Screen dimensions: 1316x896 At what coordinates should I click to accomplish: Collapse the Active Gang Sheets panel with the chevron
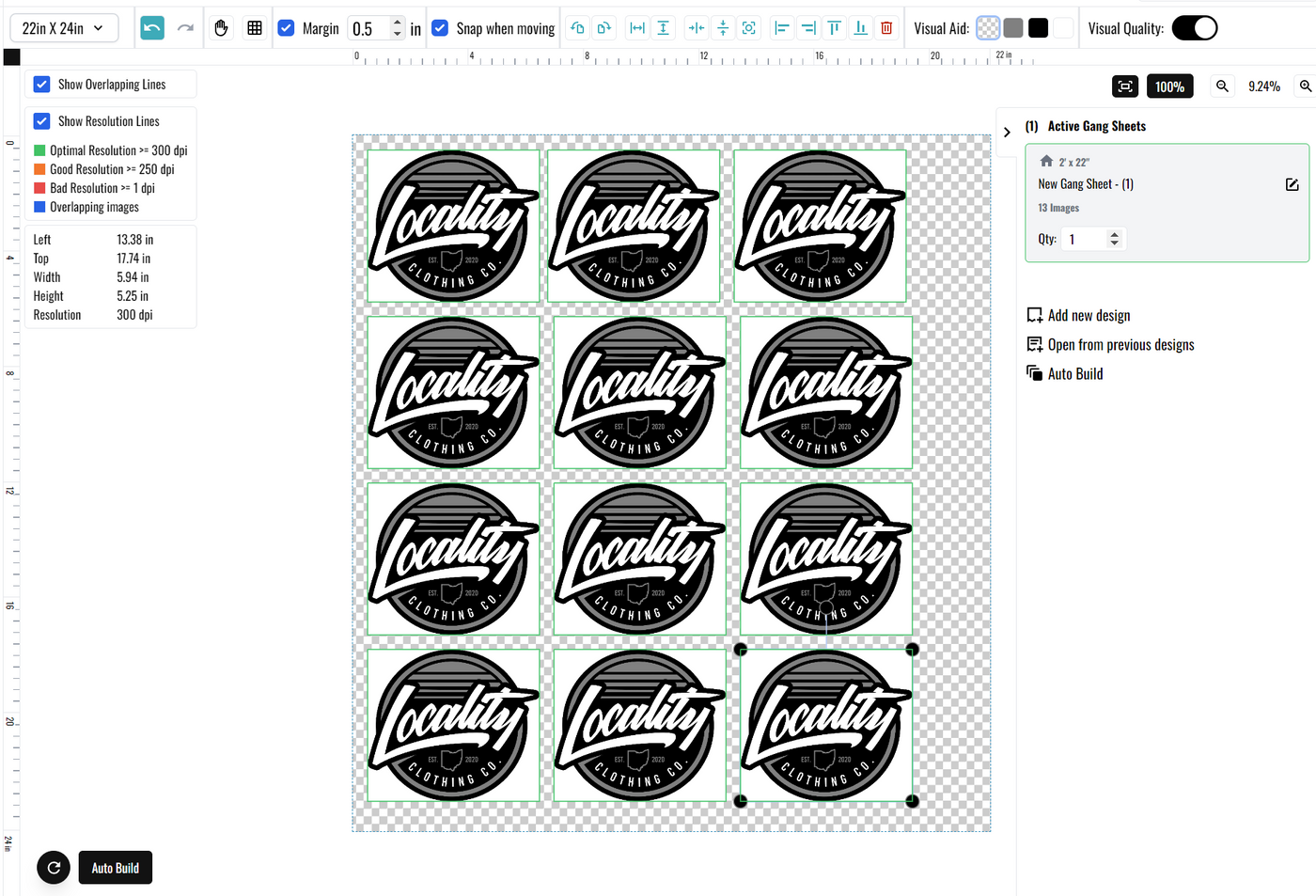pos(1006,133)
